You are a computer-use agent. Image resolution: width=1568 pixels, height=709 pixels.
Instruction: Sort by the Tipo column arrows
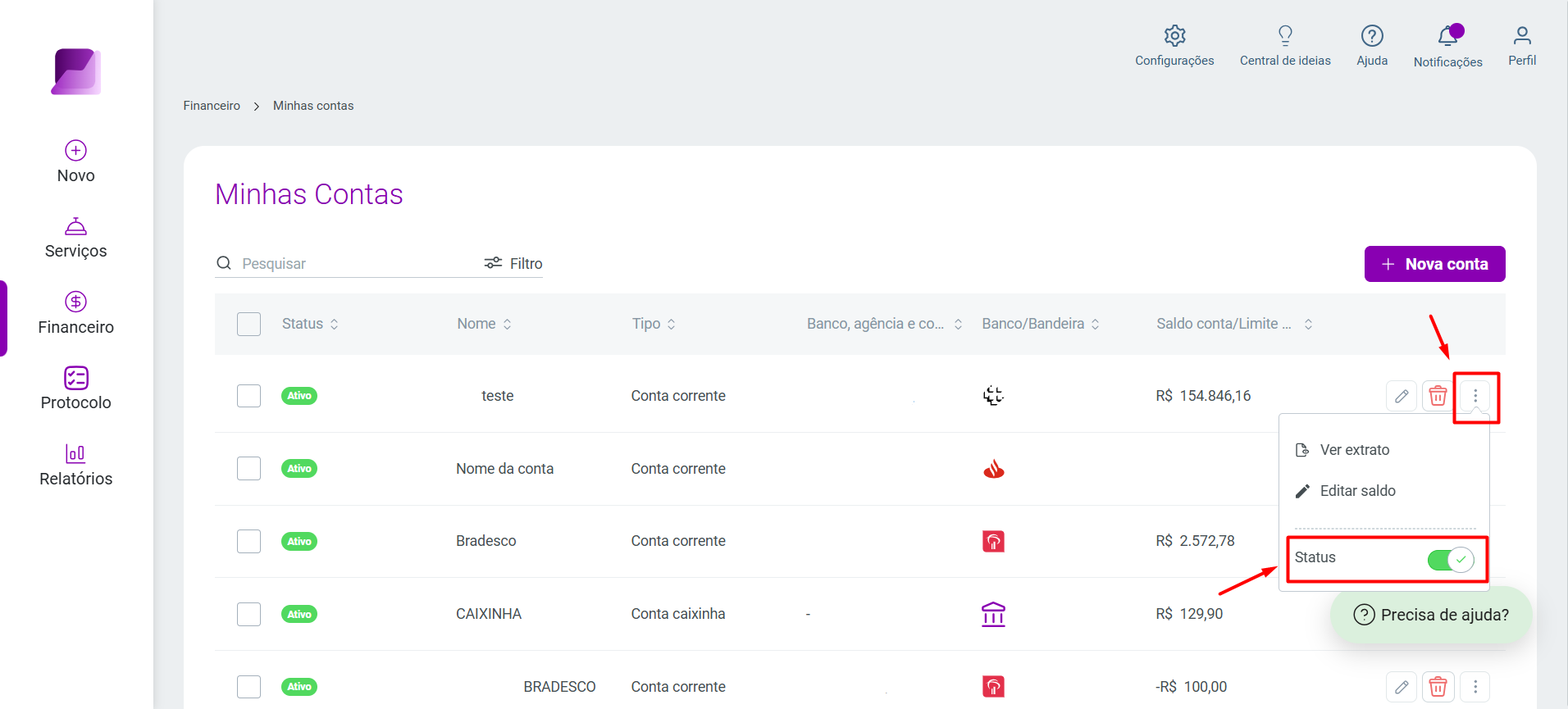(x=672, y=324)
